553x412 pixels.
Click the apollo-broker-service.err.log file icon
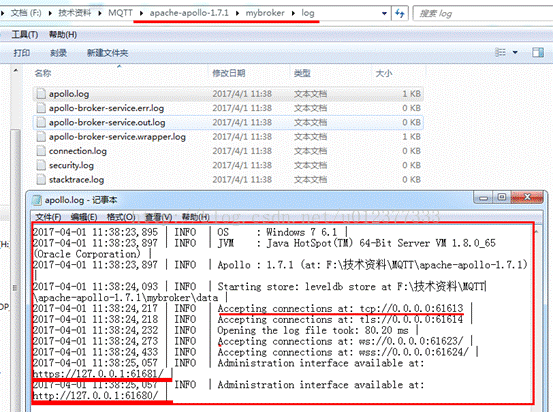click(41, 108)
